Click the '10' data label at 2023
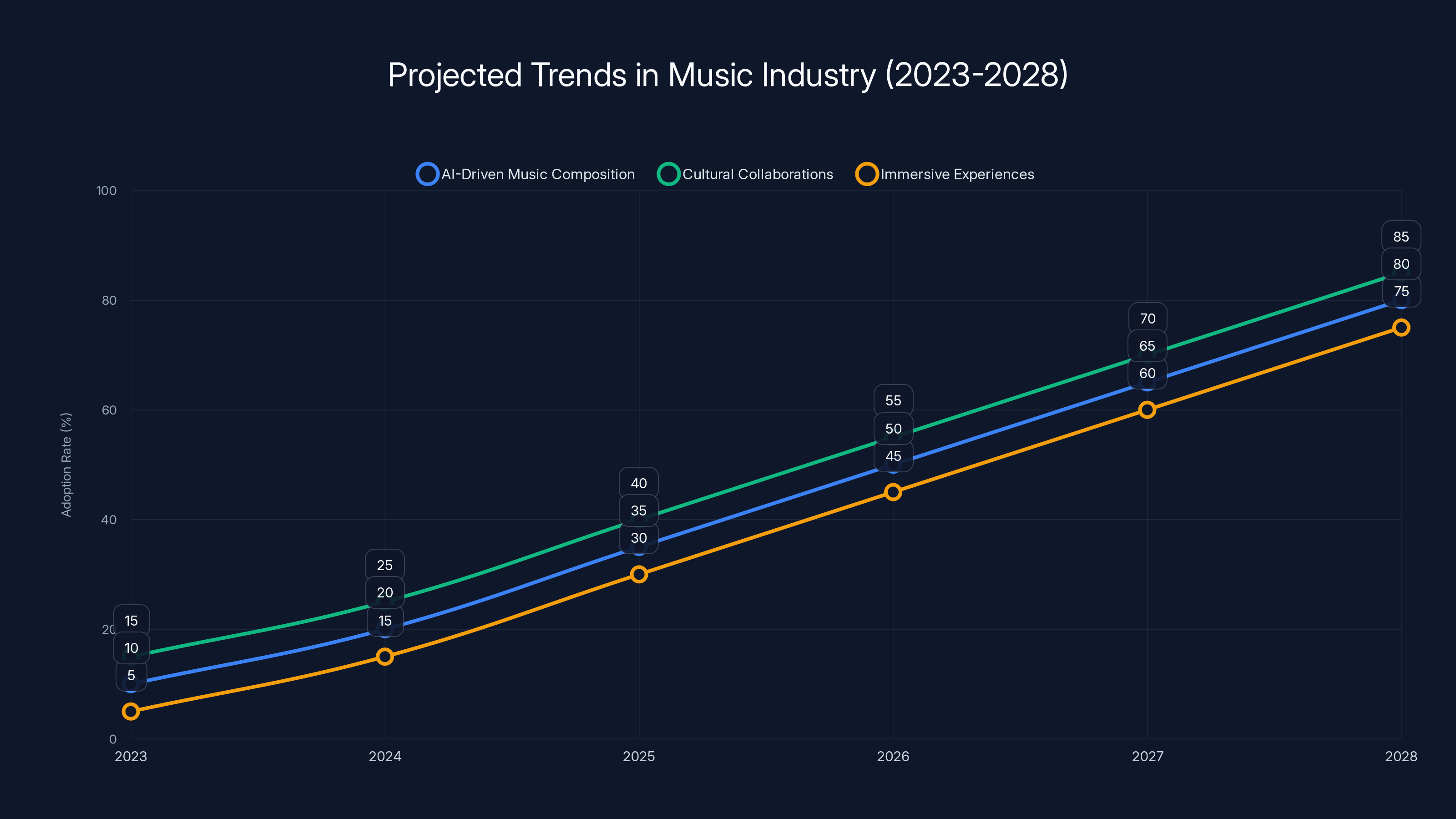 [x=131, y=648]
